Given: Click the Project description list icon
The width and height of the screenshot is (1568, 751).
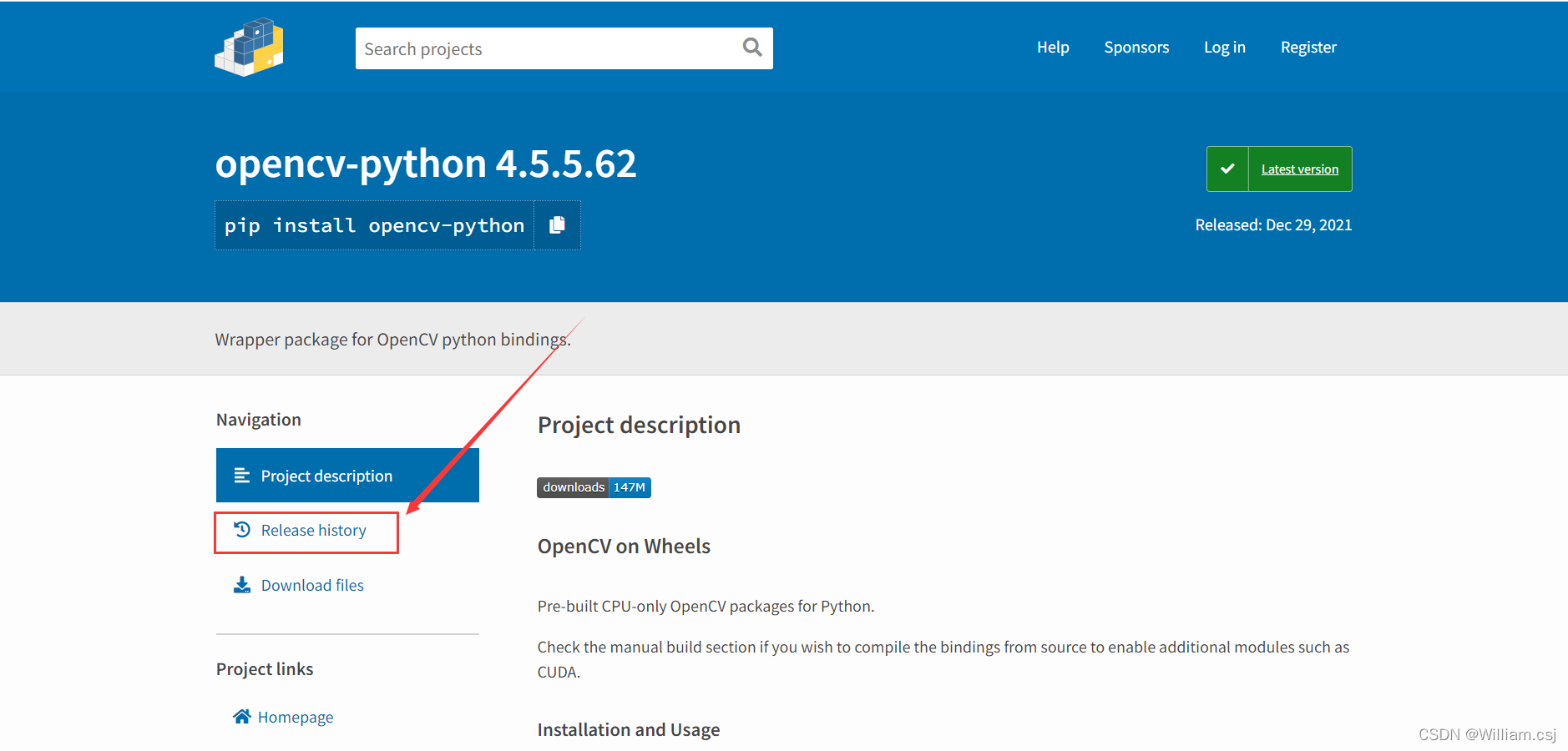Looking at the screenshot, I should point(241,475).
